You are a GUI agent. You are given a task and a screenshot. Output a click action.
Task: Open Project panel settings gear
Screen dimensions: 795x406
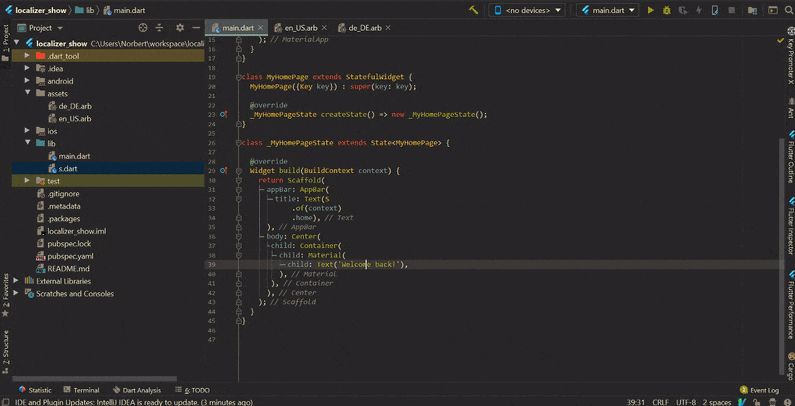pyautogui.click(x=180, y=28)
